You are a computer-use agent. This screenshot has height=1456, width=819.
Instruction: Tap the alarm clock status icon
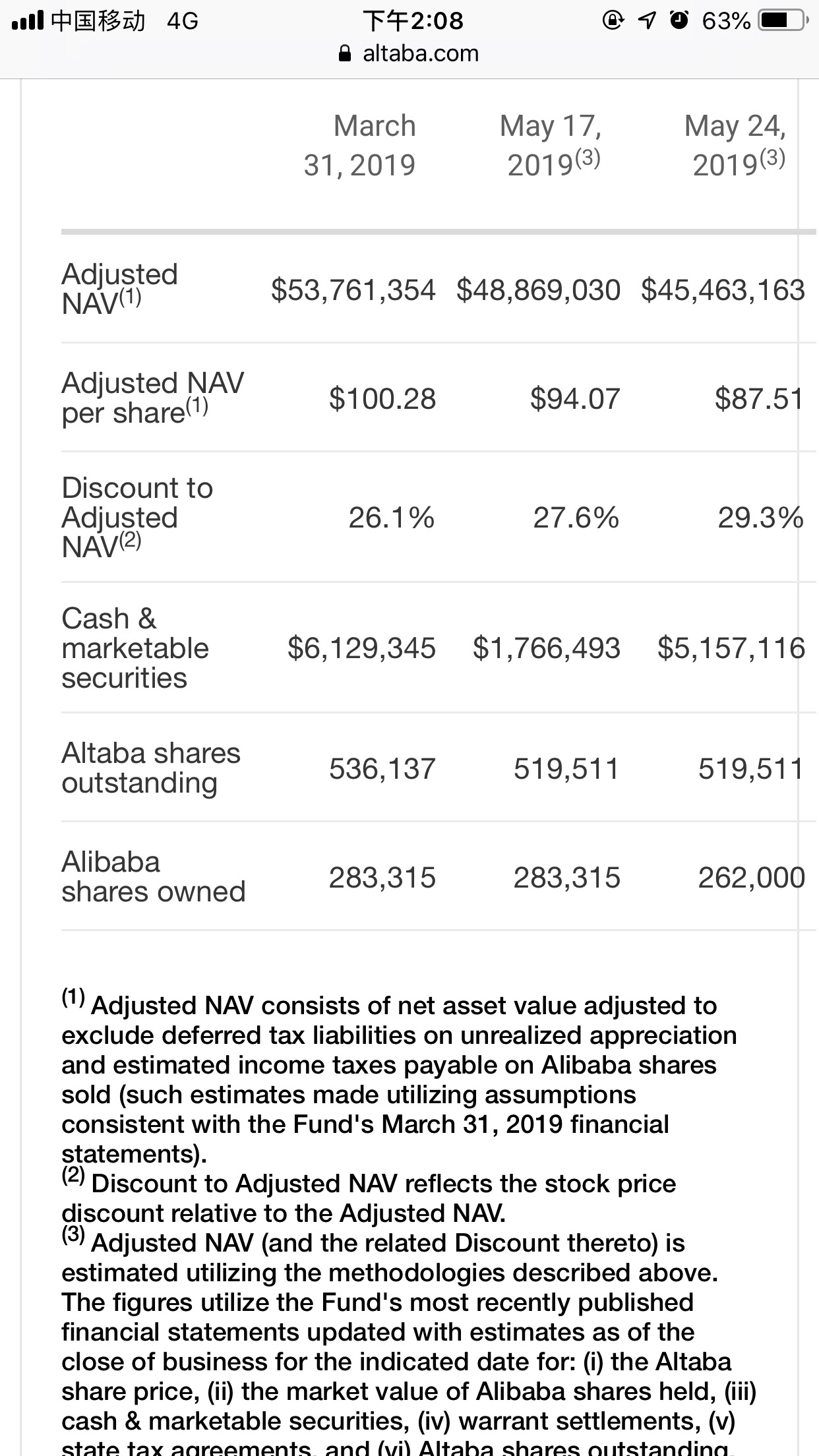click(677, 21)
